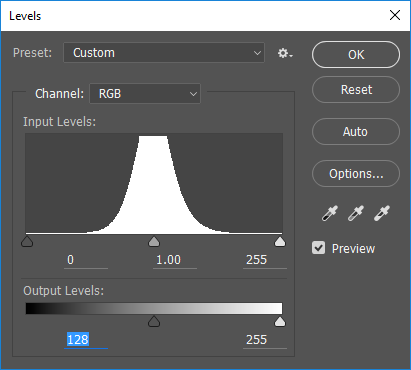Open the Options... dialog
The width and height of the screenshot is (411, 370).
pyautogui.click(x=356, y=174)
